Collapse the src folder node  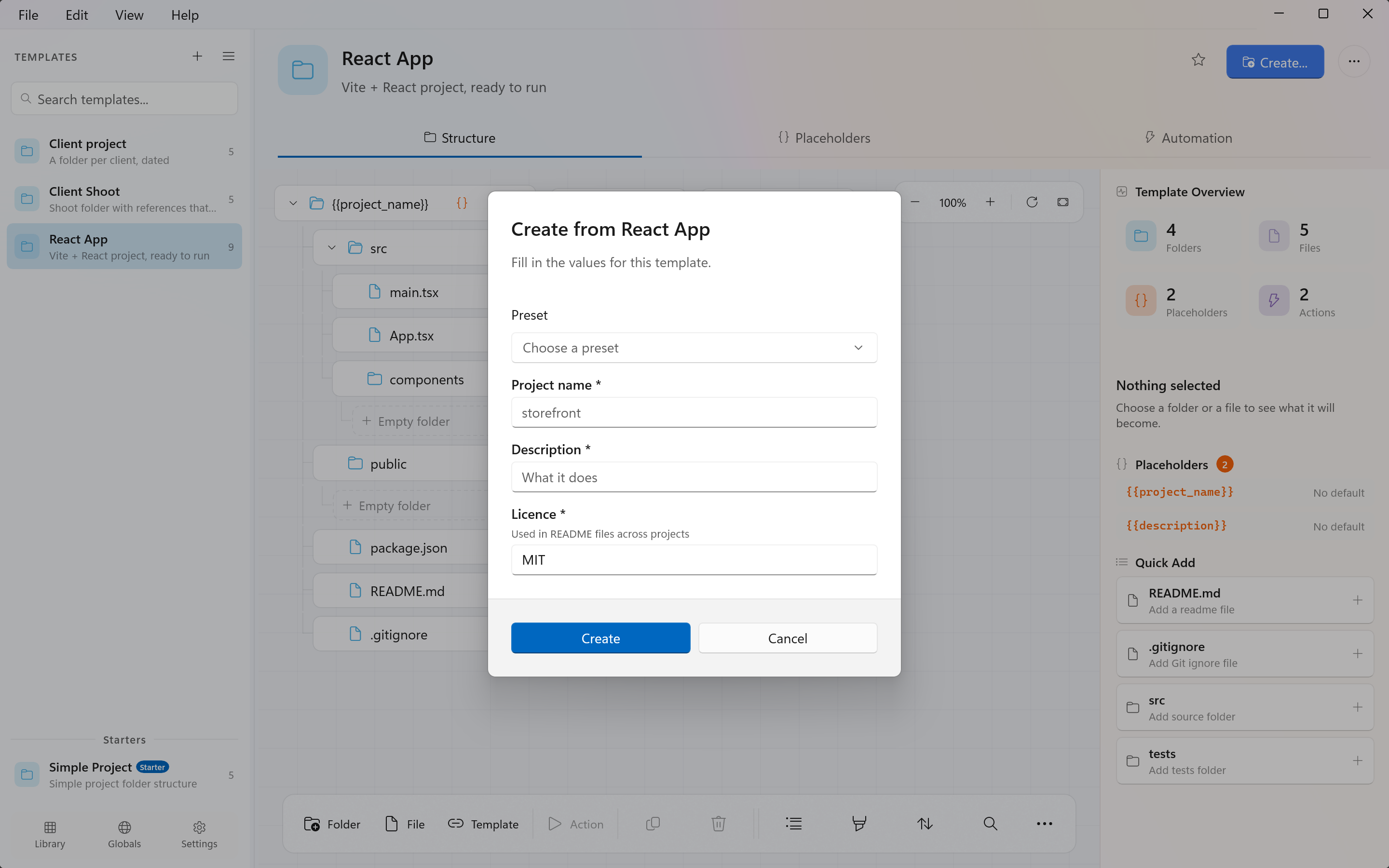(x=332, y=248)
